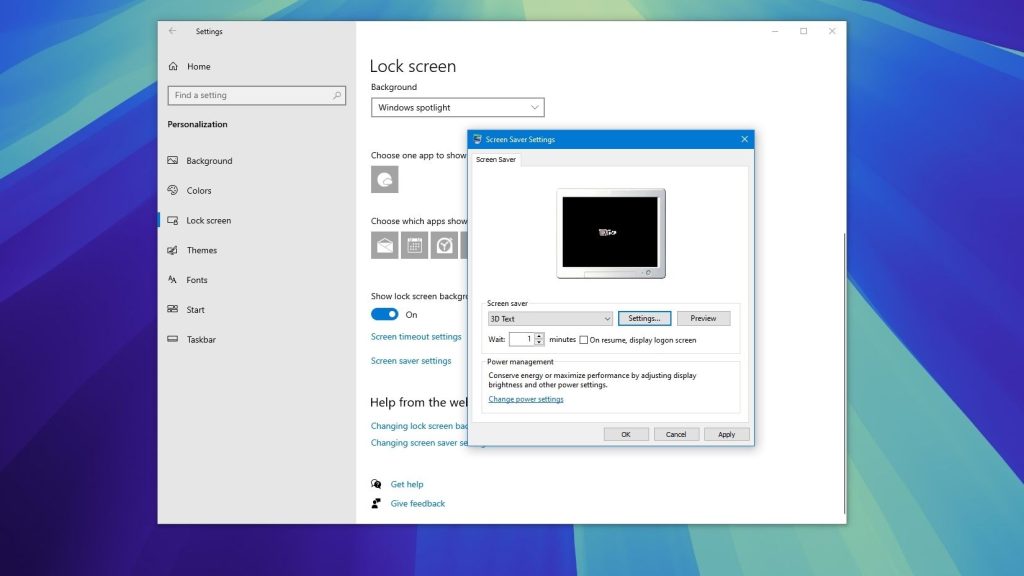Select the Mail app tile
This screenshot has width=1024, height=576.
pos(385,244)
